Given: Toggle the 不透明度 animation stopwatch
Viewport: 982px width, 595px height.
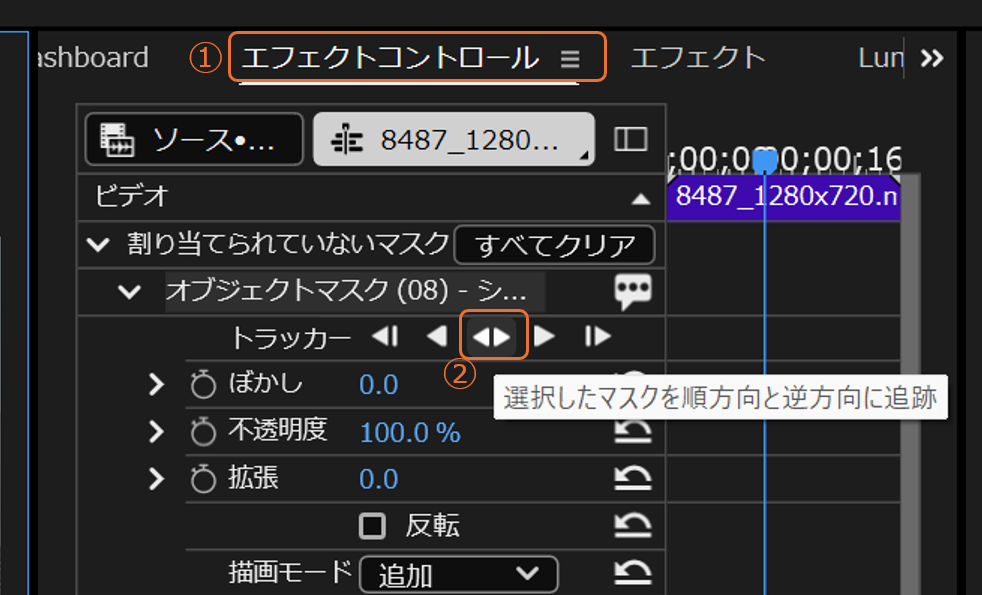Looking at the screenshot, I should (203, 431).
